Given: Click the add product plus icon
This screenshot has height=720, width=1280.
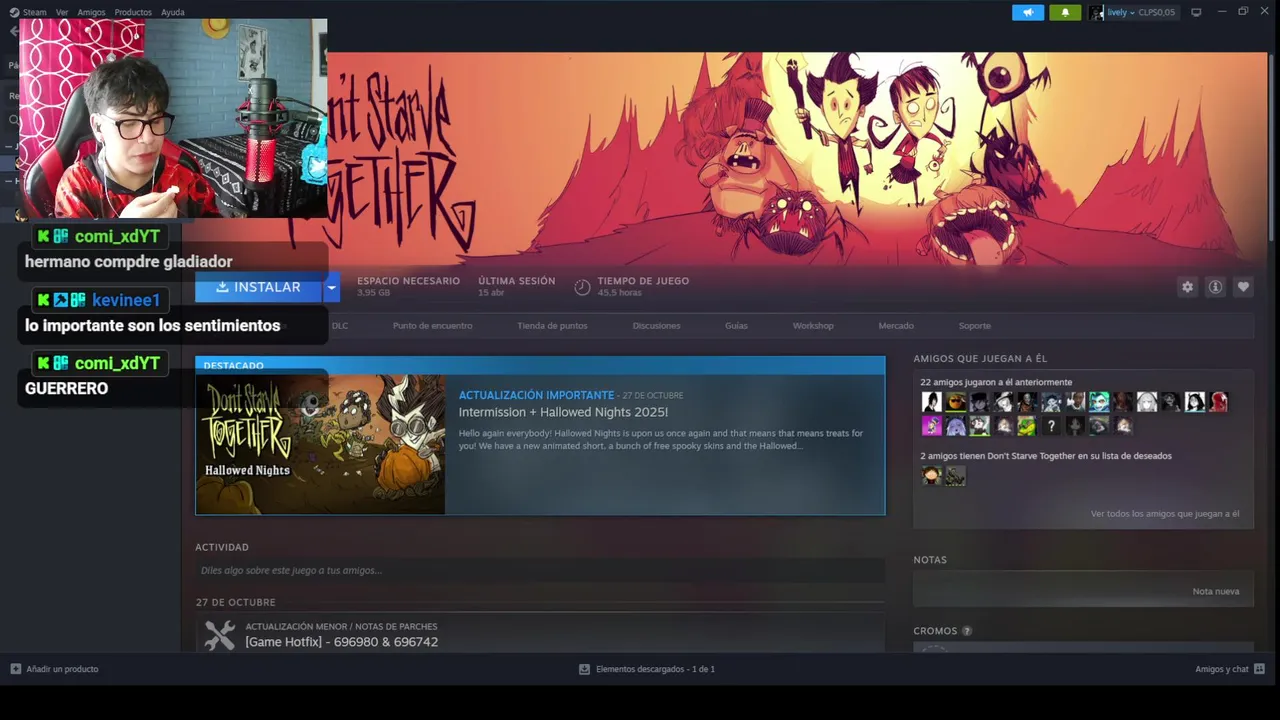Looking at the screenshot, I should tap(15, 669).
